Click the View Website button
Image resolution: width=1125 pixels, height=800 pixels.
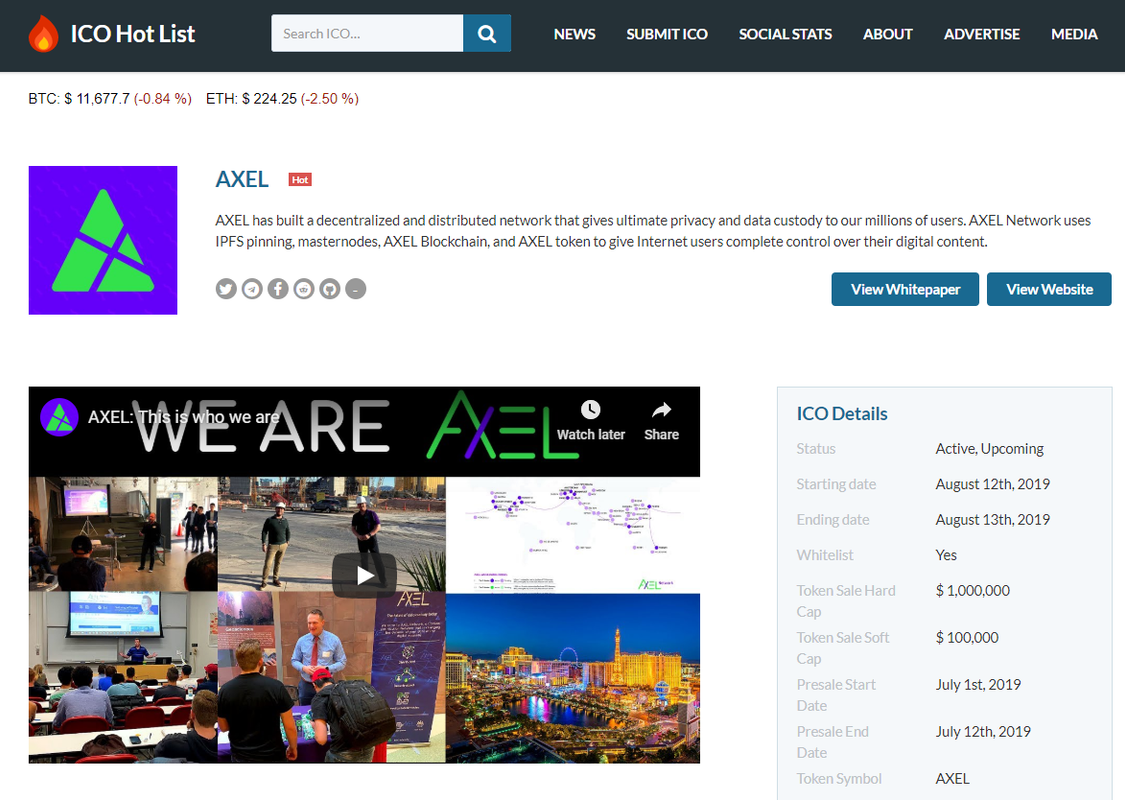pyautogui.click(x=1049, y=289)
